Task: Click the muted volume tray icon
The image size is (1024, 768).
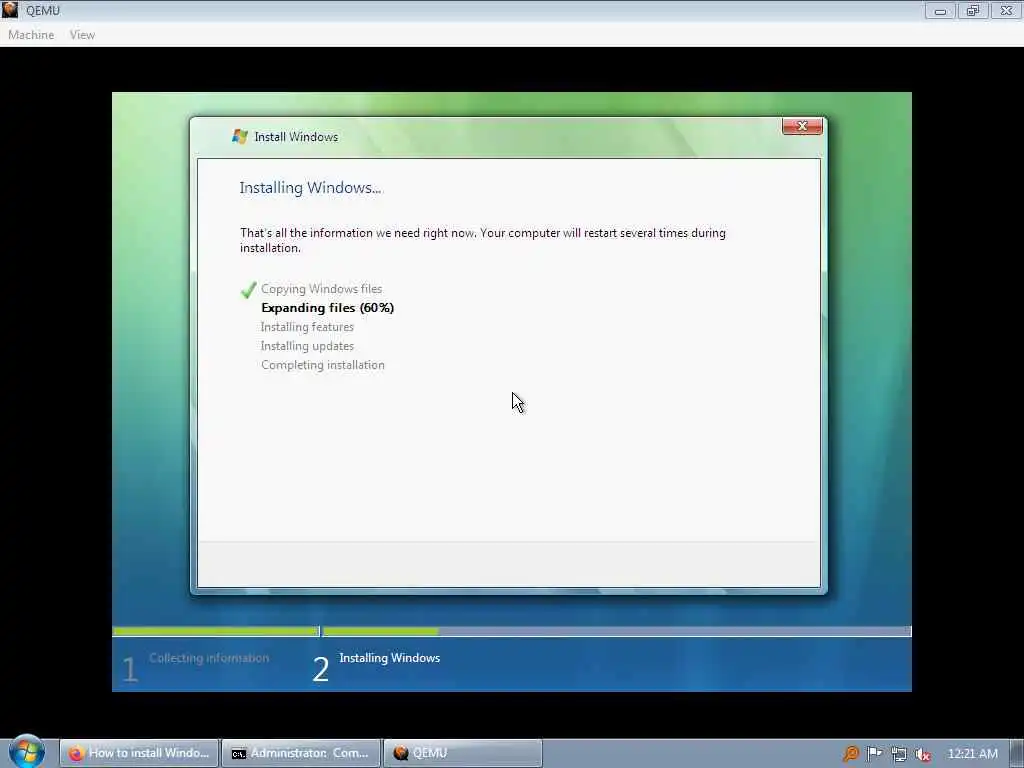Action: click(923, 754)
